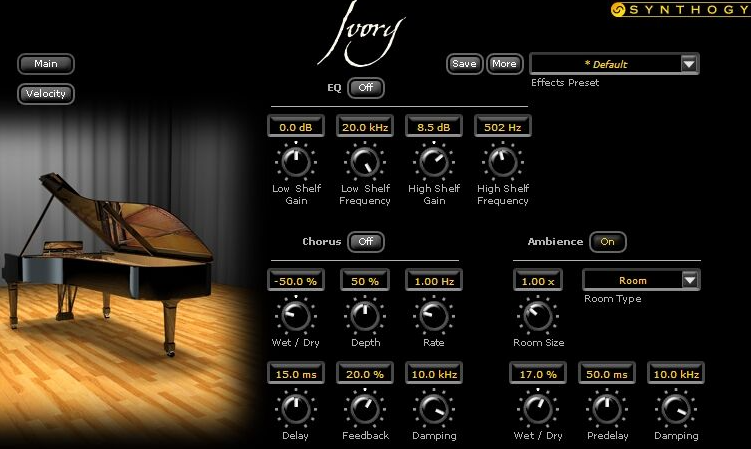Open the Room Type dropdown arrow
Viewport: 751px width, 449px height.
690,280
